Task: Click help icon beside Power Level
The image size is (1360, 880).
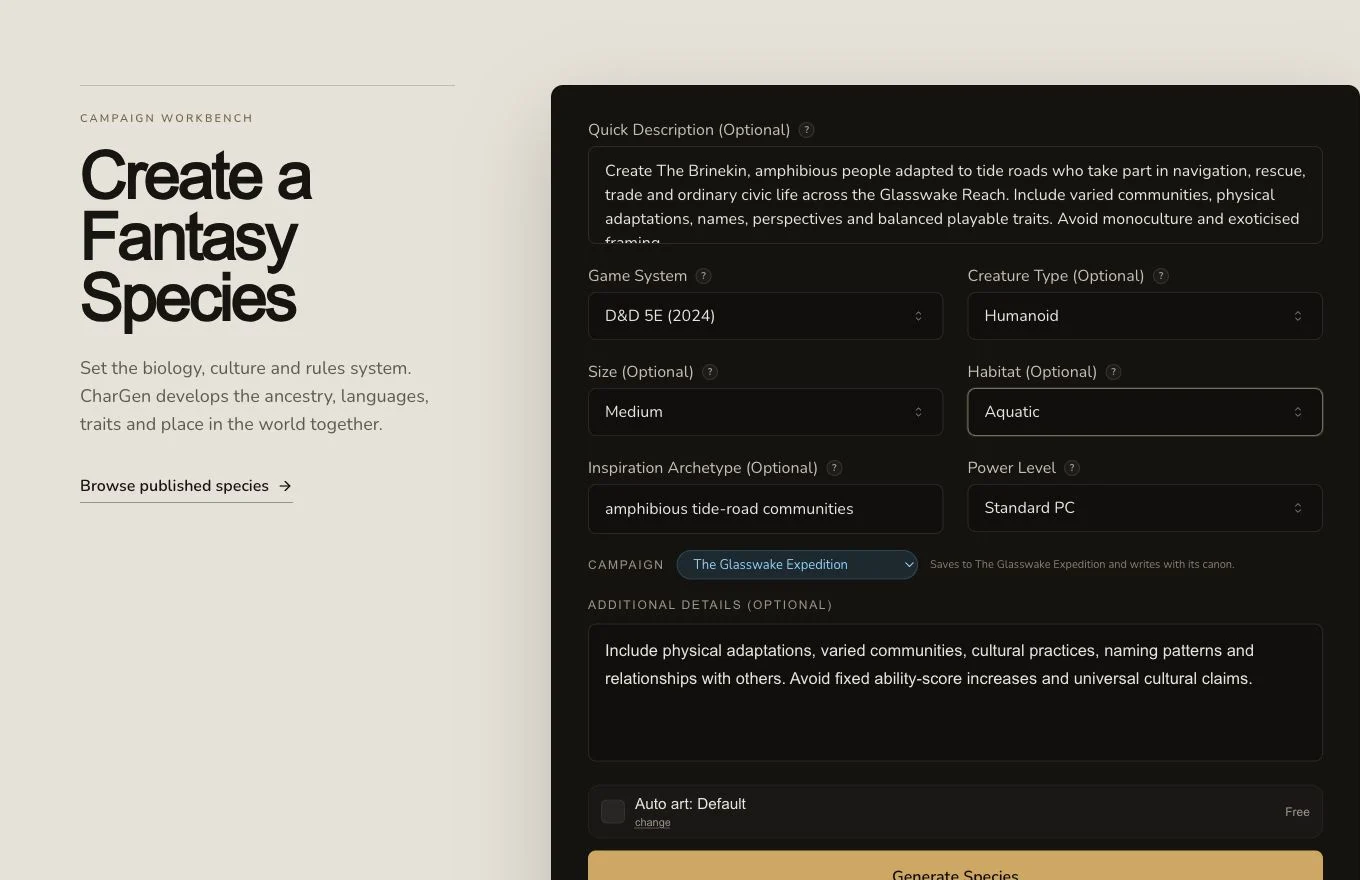Action: pos(1072,468)
